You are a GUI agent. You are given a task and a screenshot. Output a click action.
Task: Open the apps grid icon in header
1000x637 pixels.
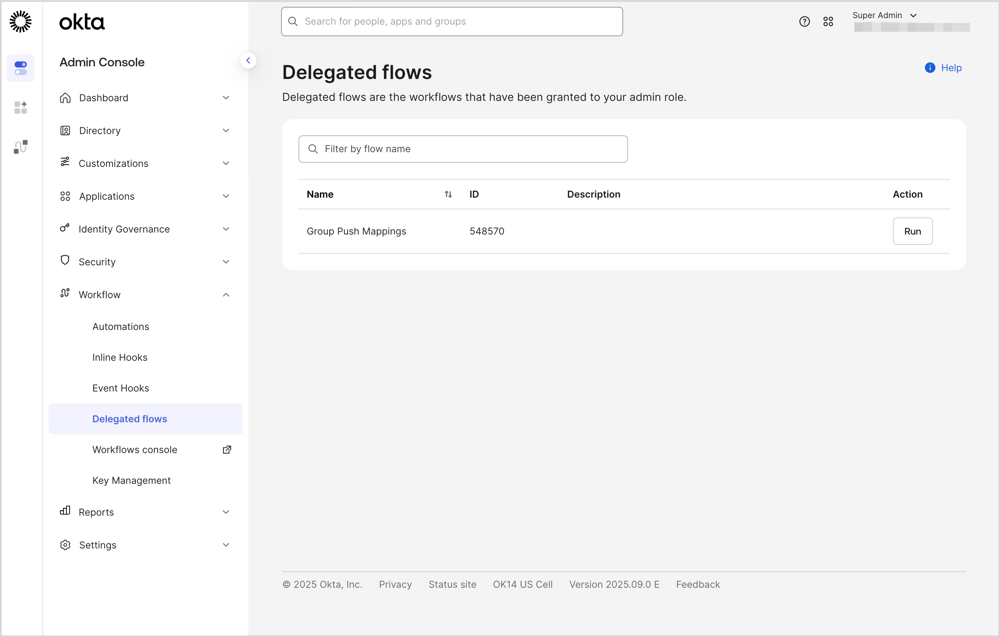(828, 22)
